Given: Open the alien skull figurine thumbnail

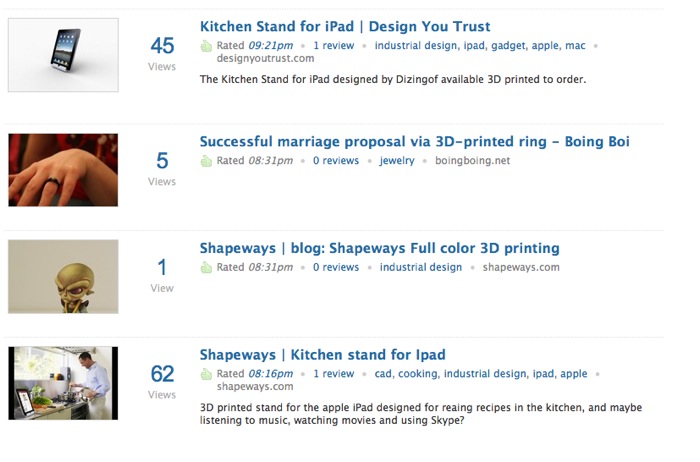Looking at the screenshot, I should (x=63, y=276).
